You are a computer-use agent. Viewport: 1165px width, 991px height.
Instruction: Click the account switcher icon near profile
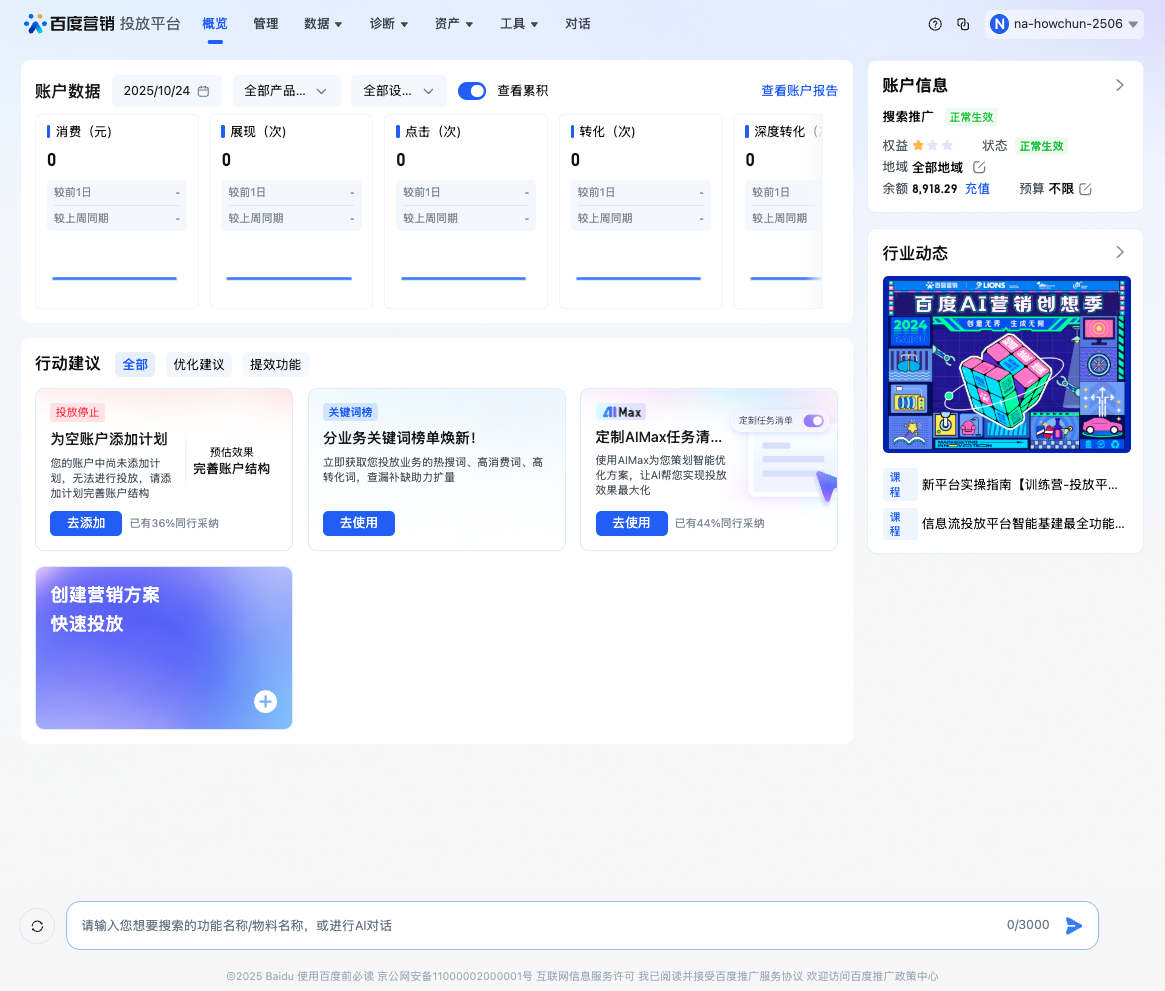(x=963, y=23)
